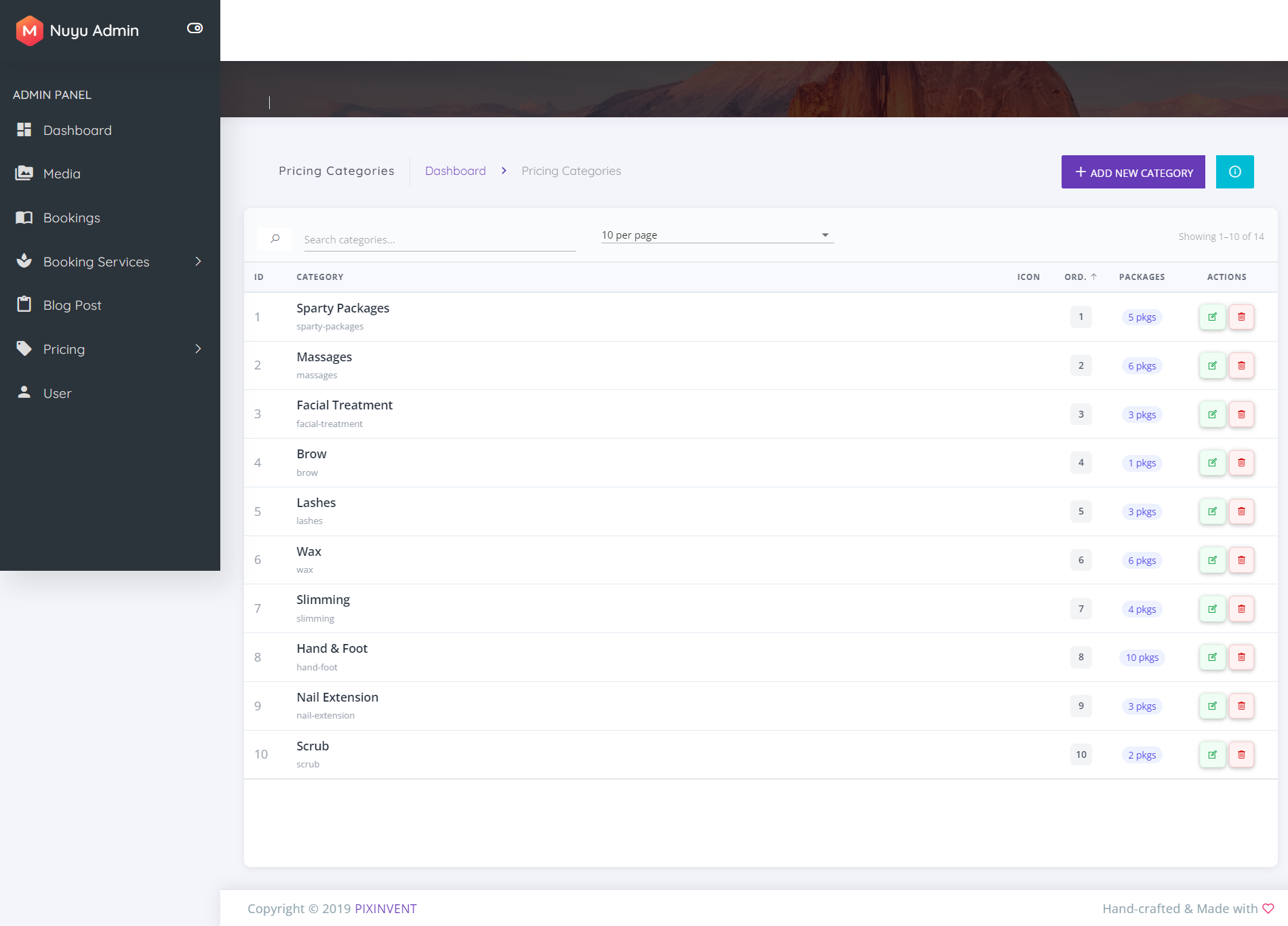Click the teal info icon button

pyautogui.click(x=1235, y=172)
